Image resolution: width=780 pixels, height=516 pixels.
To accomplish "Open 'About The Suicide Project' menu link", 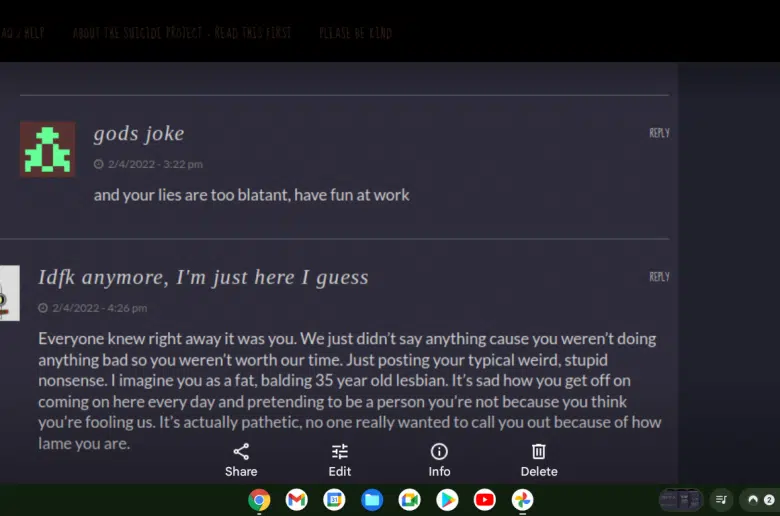I will tap(182, 33).
